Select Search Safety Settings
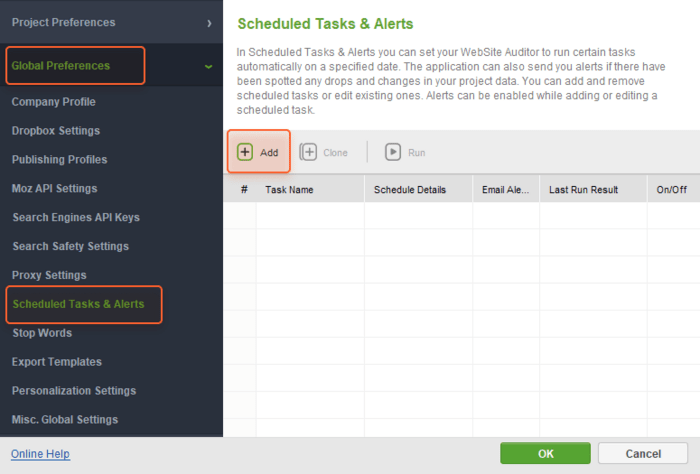The width and height of the screenshot is (700, 474). point(70,246)
